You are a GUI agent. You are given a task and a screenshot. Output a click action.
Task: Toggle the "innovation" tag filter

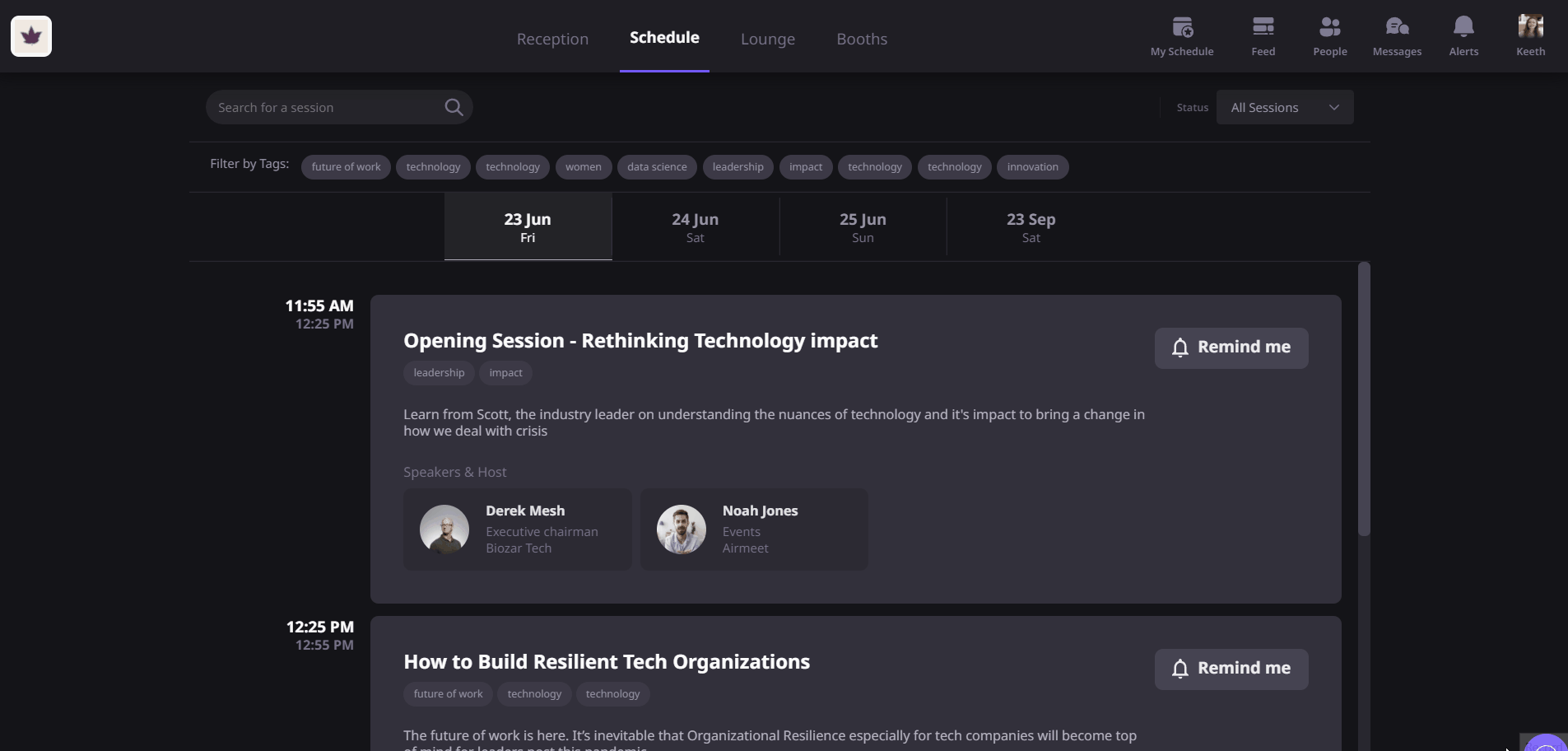point(1032,167)
